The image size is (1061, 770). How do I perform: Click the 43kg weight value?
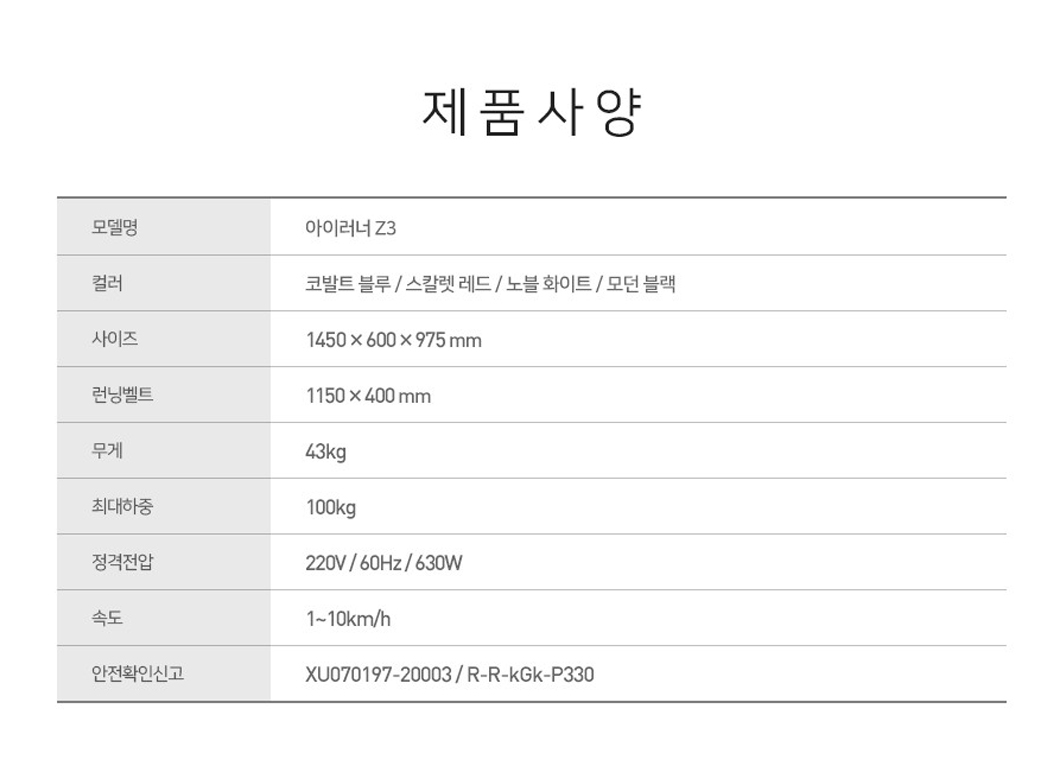click(325, 452)
